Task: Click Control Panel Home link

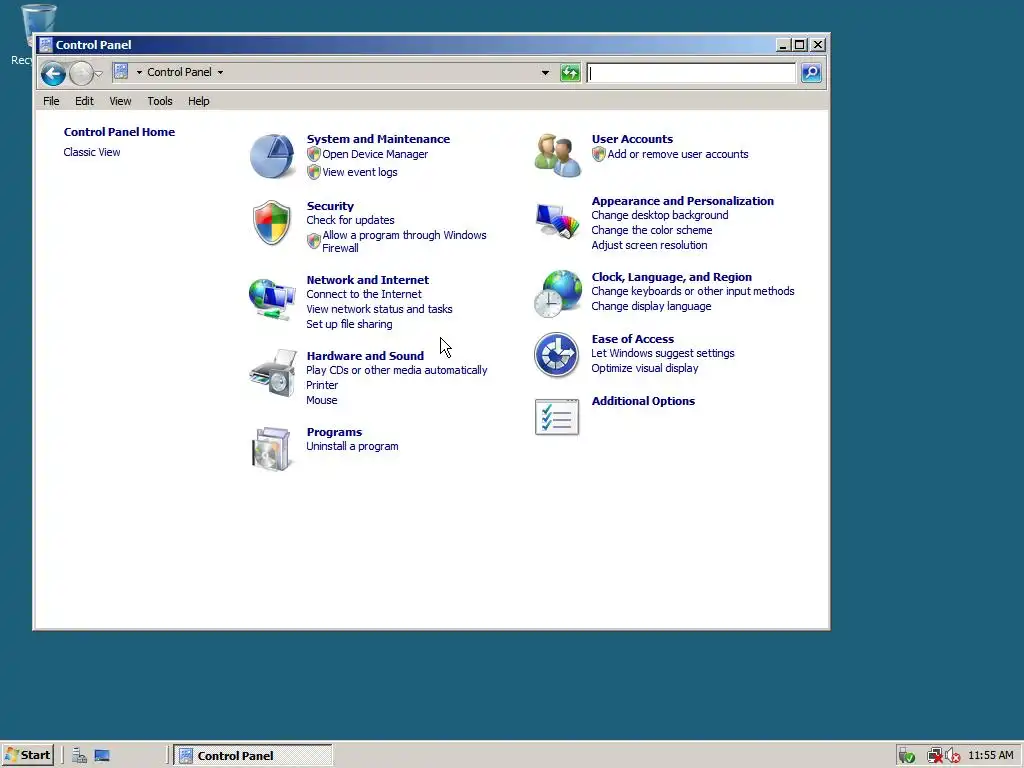Action: [119, 132]
